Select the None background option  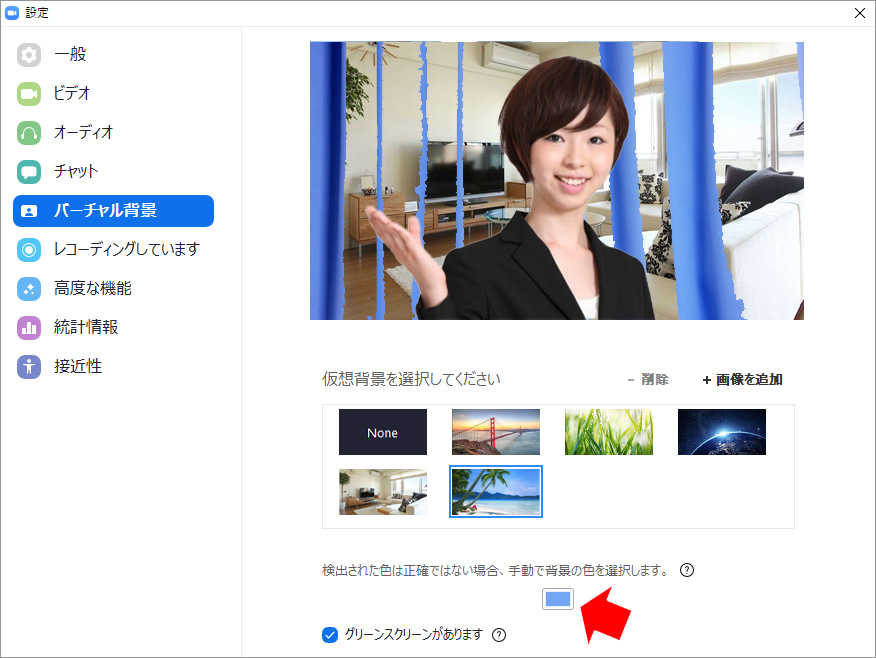[383, 432]
